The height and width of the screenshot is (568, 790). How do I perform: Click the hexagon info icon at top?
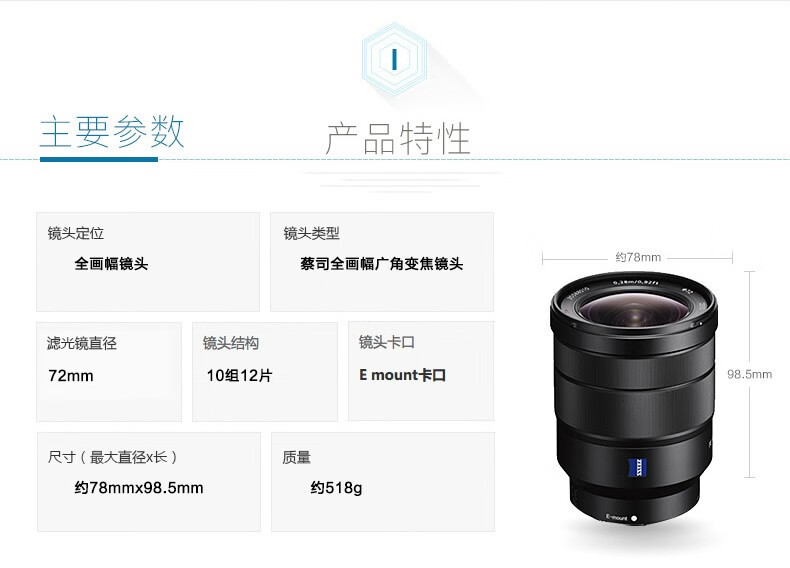(x=394, y=59)
